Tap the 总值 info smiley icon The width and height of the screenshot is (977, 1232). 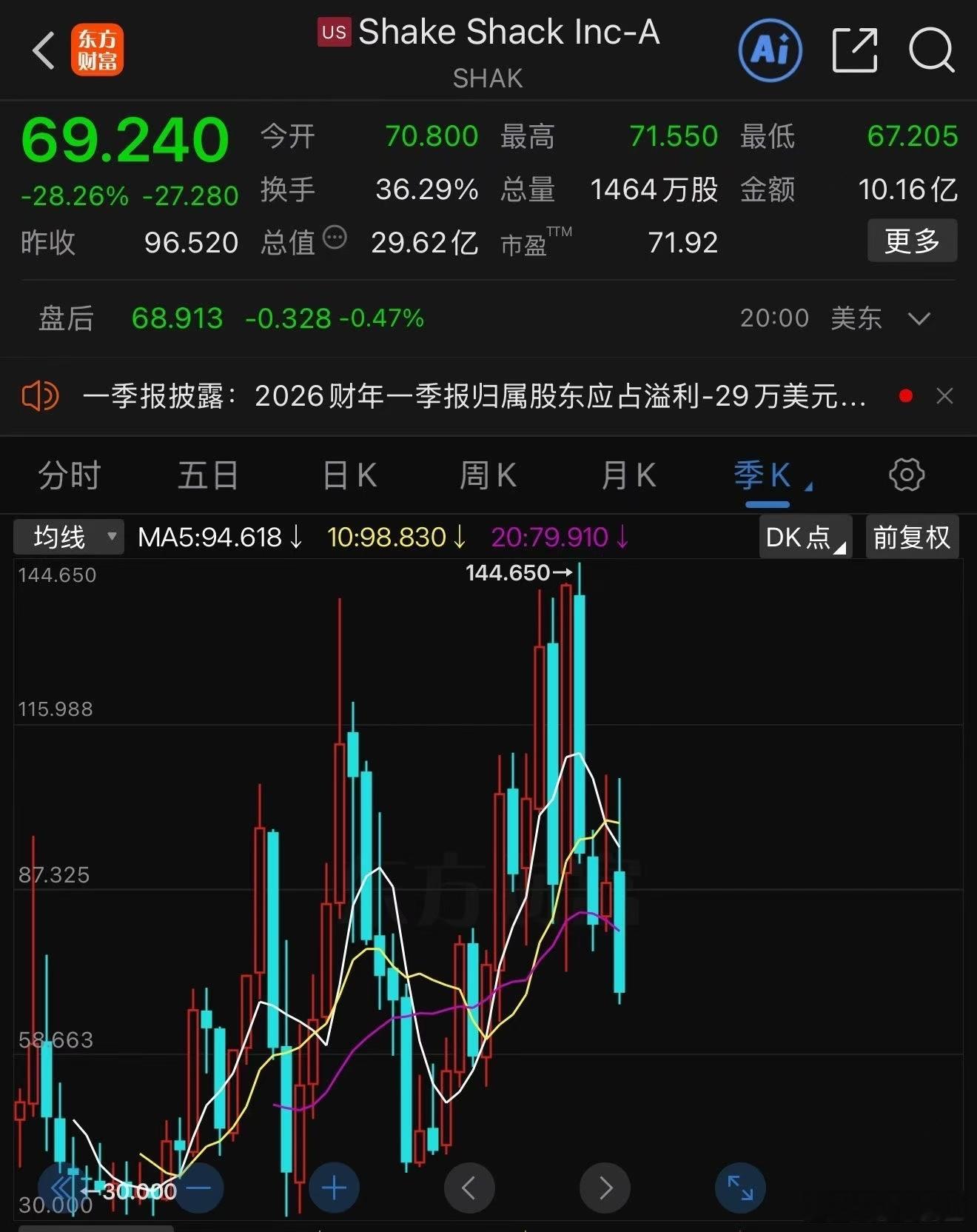(x=335, y=238)
